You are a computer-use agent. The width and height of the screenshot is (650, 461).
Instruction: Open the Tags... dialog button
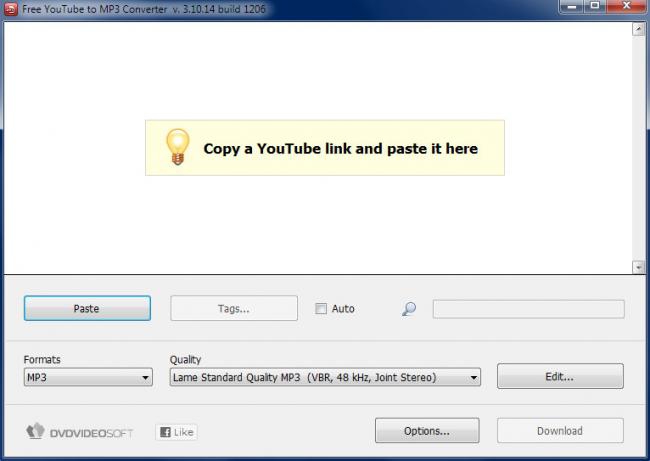(234, 308)
